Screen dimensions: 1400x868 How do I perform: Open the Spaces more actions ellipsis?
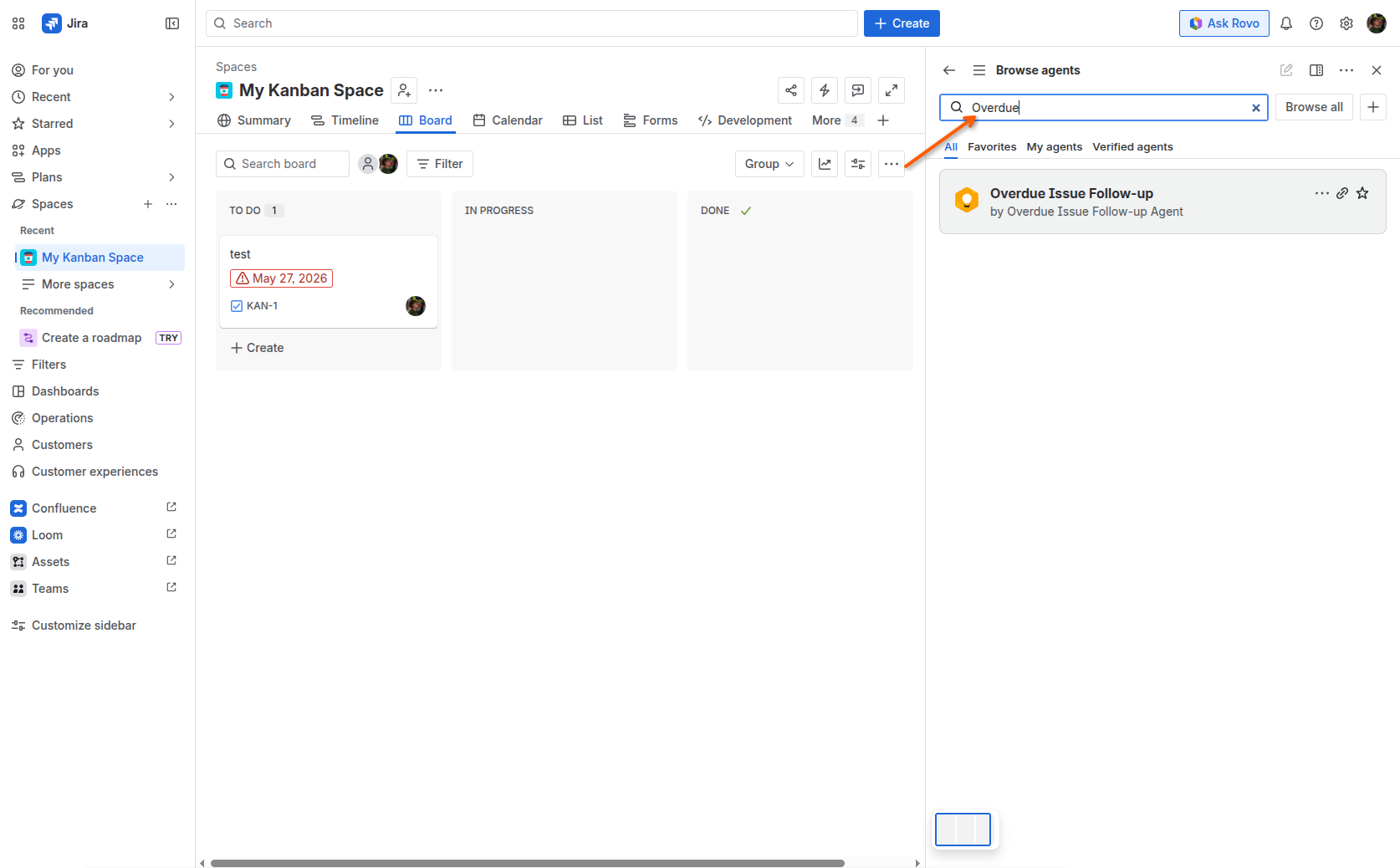171,204
